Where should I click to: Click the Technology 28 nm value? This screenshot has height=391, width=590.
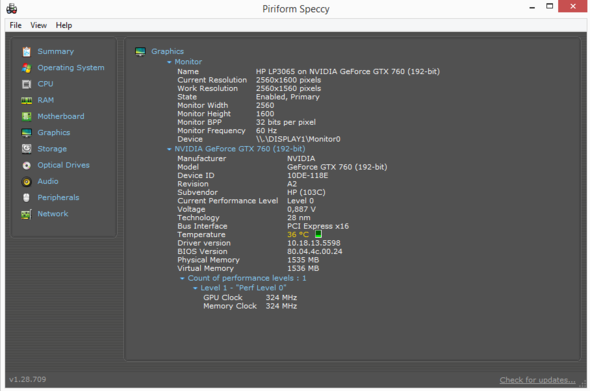point(299,218)
